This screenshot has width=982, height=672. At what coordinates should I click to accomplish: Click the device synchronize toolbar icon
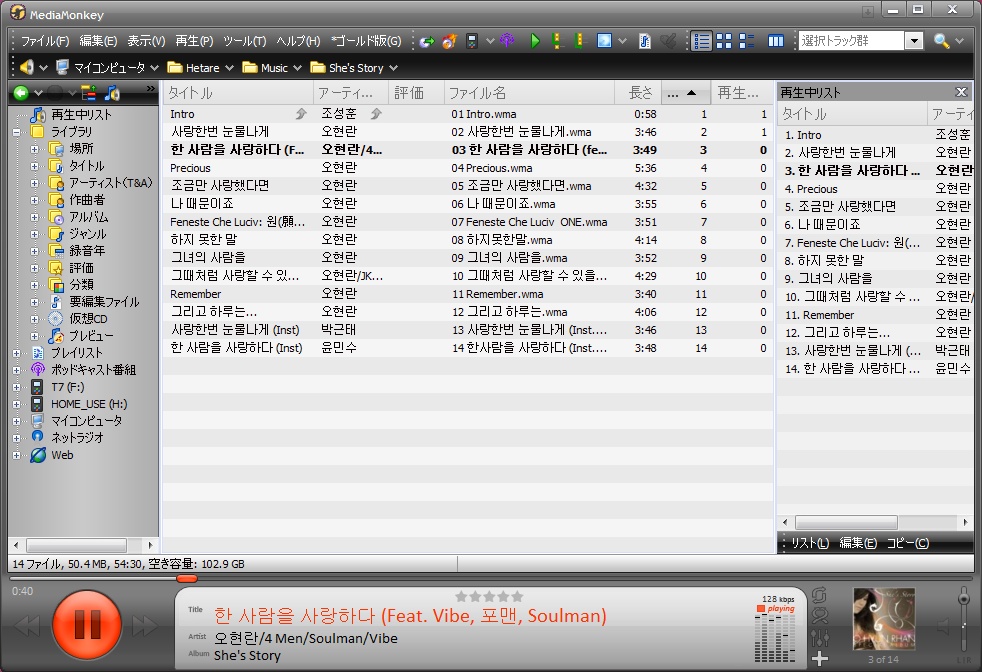[x=472, y=41]
